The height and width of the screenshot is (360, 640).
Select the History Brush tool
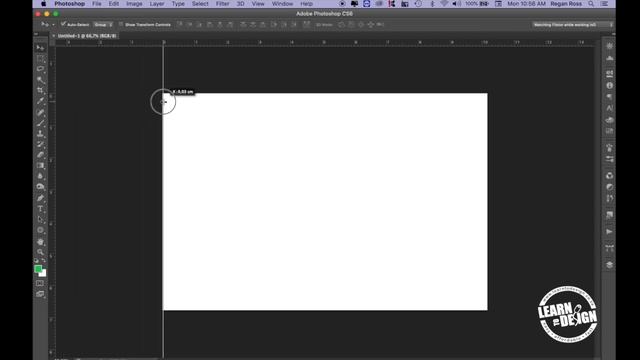[x=40, y=144]
